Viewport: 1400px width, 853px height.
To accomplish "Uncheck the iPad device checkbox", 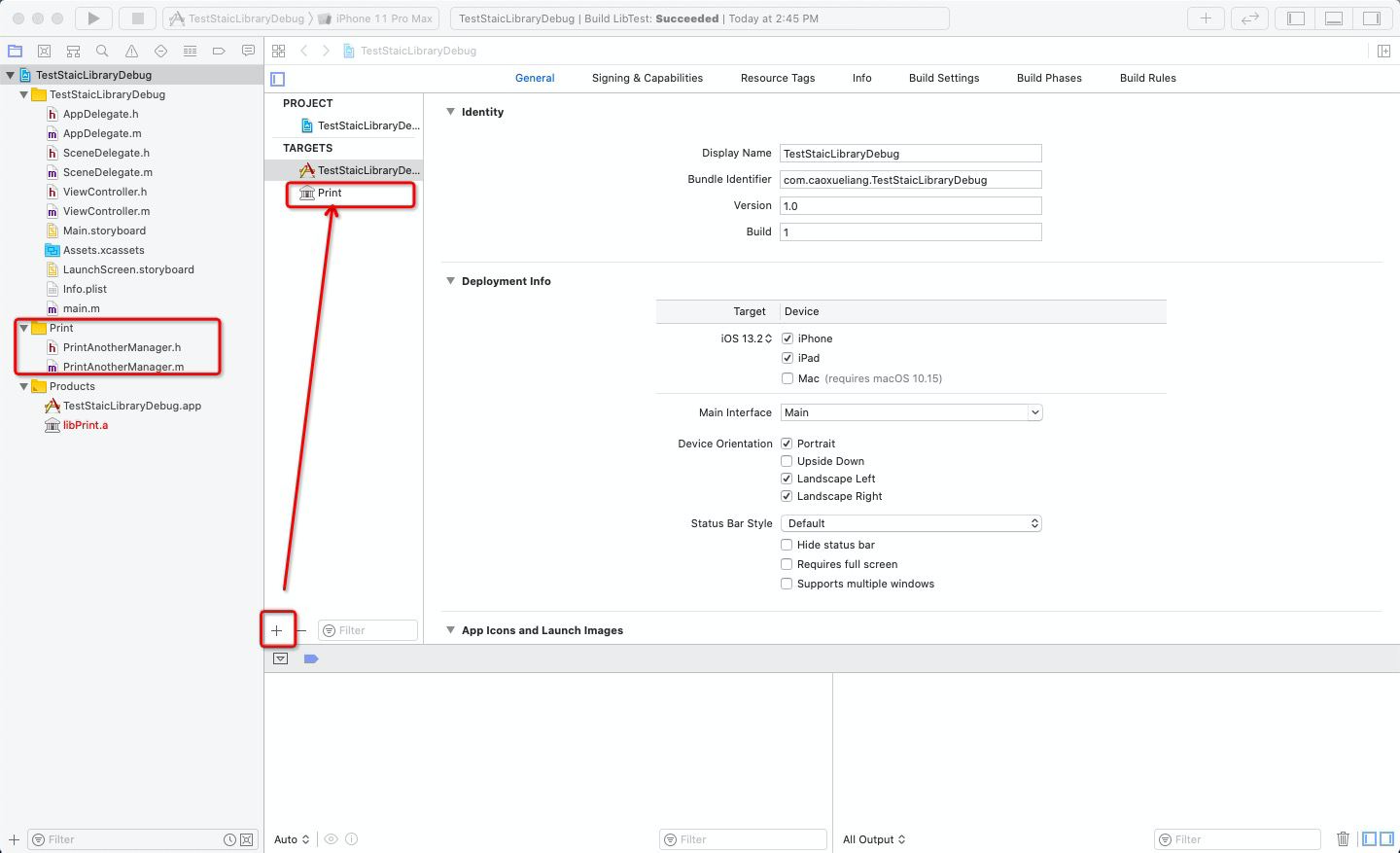I will pyautogui.click(x=787, y=358).
